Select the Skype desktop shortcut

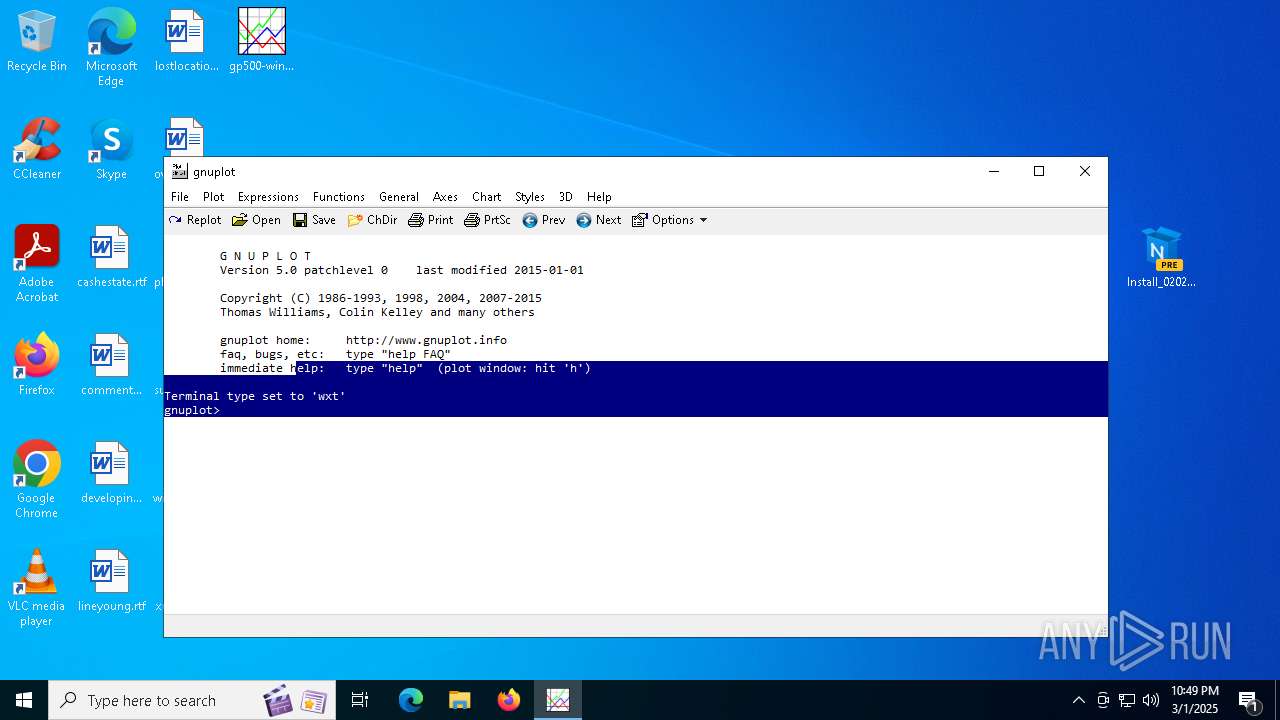(111, 149)
